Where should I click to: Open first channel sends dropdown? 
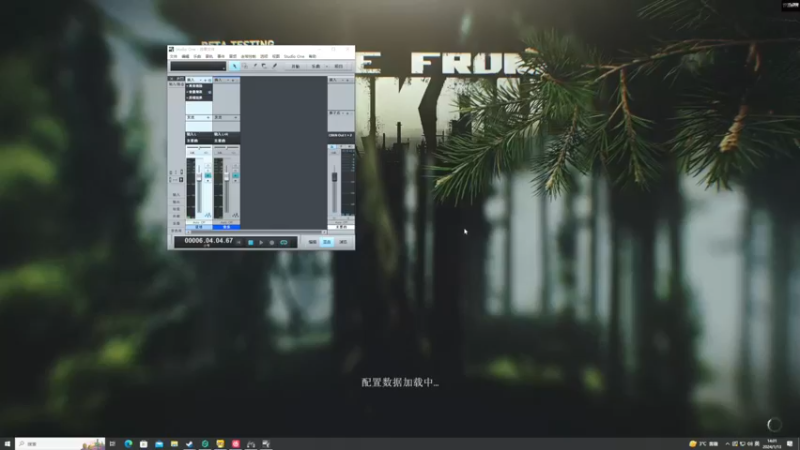[x=208, y=117]
